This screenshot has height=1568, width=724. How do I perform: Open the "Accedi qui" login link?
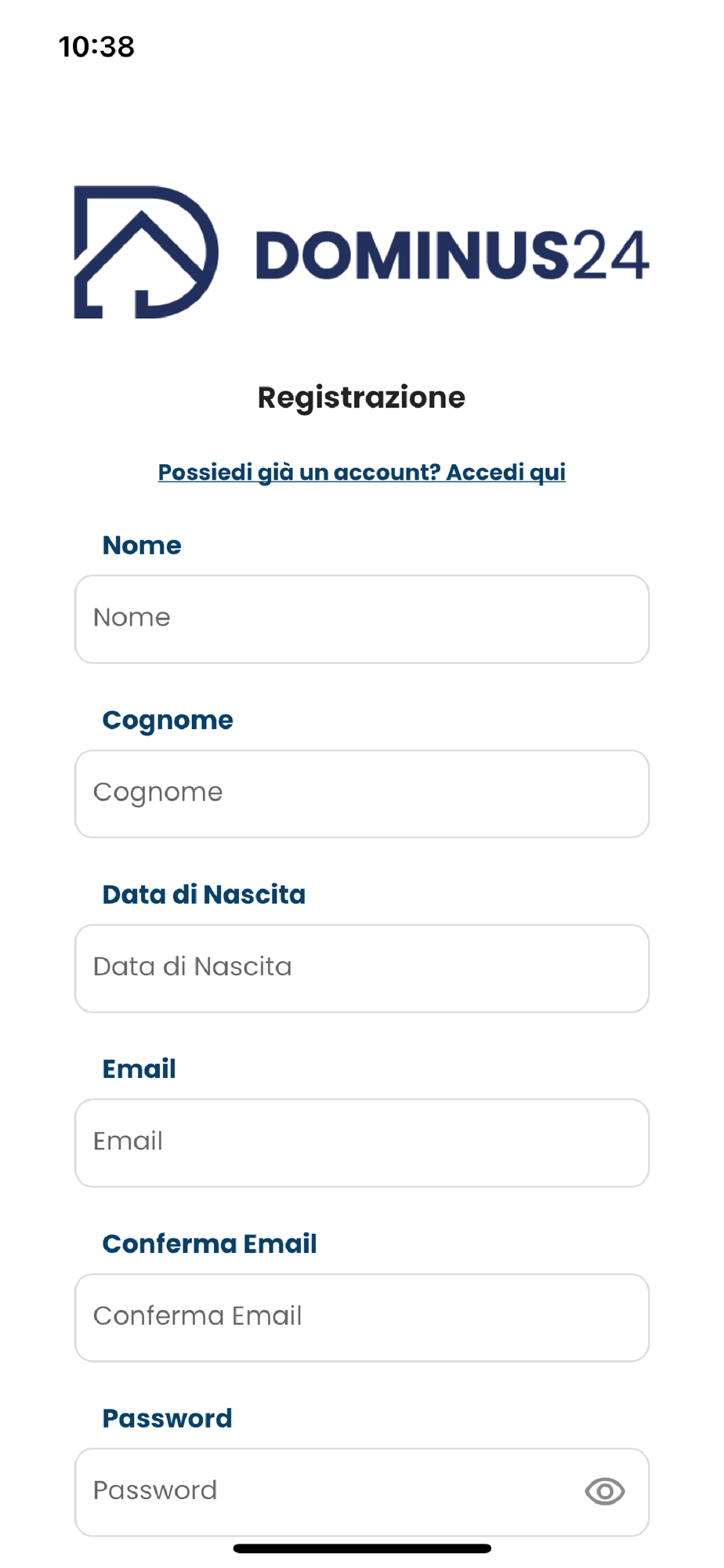pos(506,472)
